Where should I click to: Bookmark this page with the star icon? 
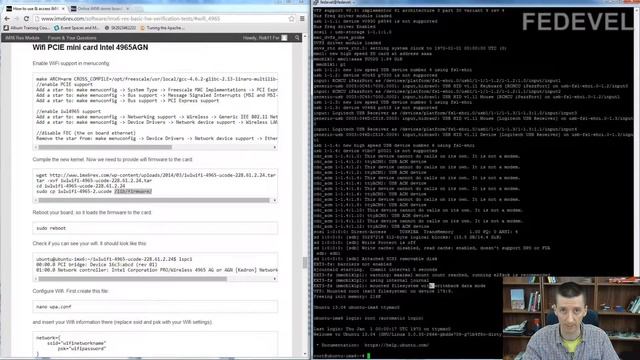pos(291,19)
